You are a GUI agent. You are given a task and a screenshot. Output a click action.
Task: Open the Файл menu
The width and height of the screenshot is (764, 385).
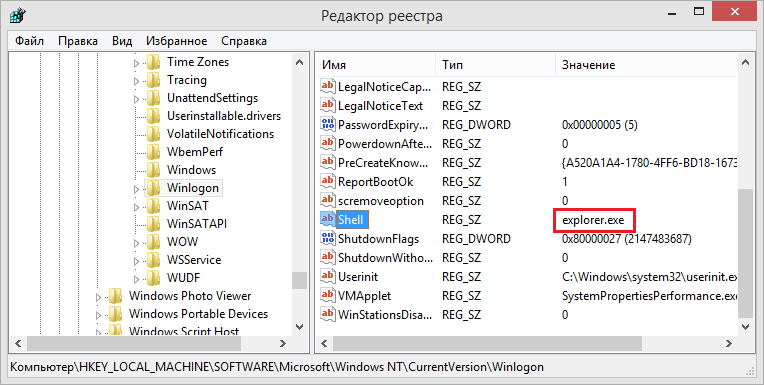(x=29, y=41)
